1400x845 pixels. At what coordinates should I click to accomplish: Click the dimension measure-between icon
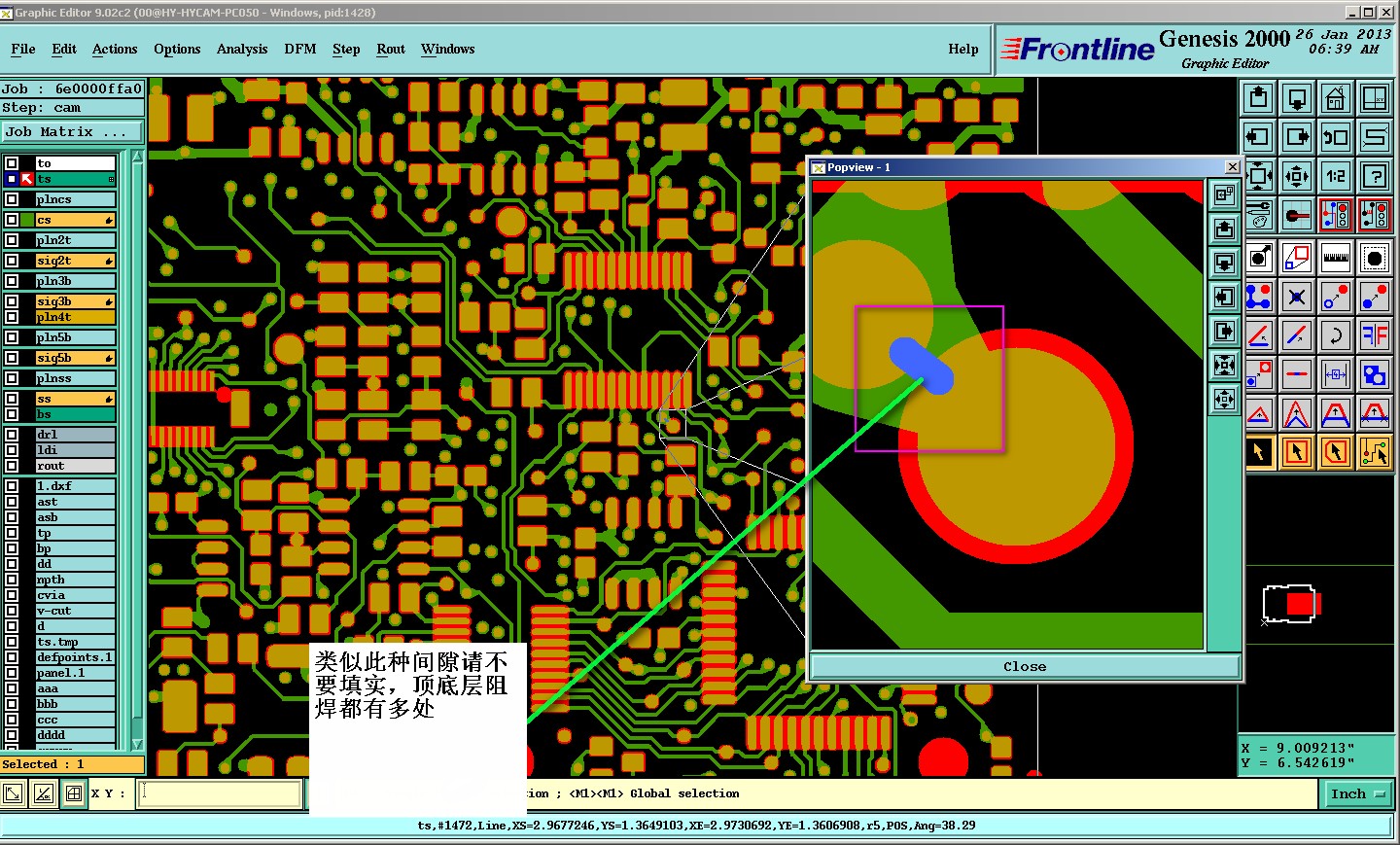(1336, 374)
